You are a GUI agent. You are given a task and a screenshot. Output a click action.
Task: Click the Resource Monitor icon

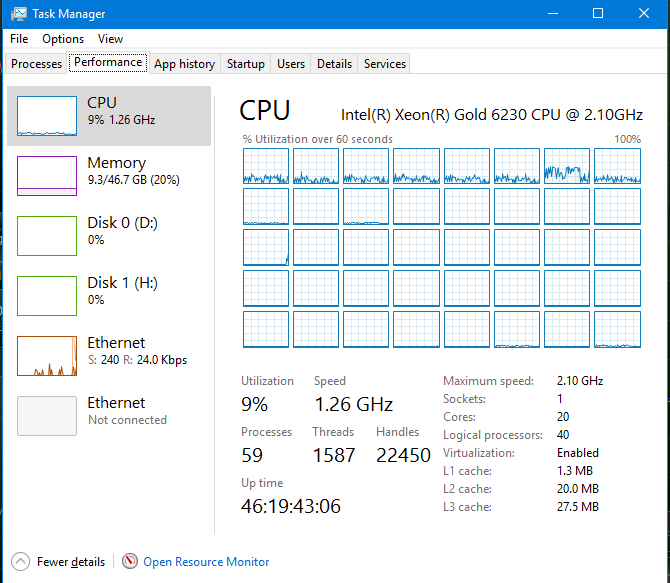tap(130, 561)
